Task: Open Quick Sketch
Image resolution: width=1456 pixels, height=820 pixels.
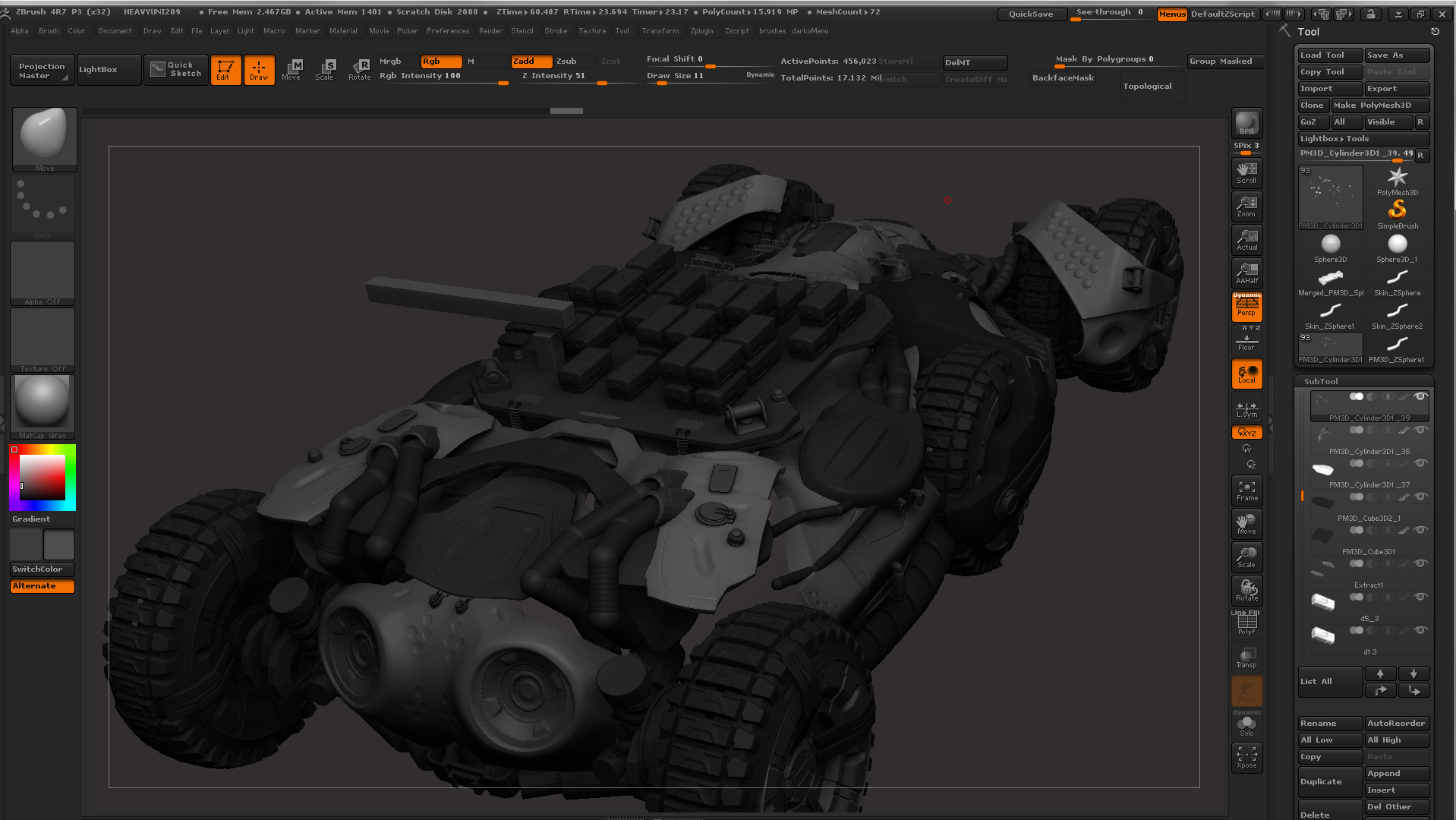Action: click(x=176, y=69)
